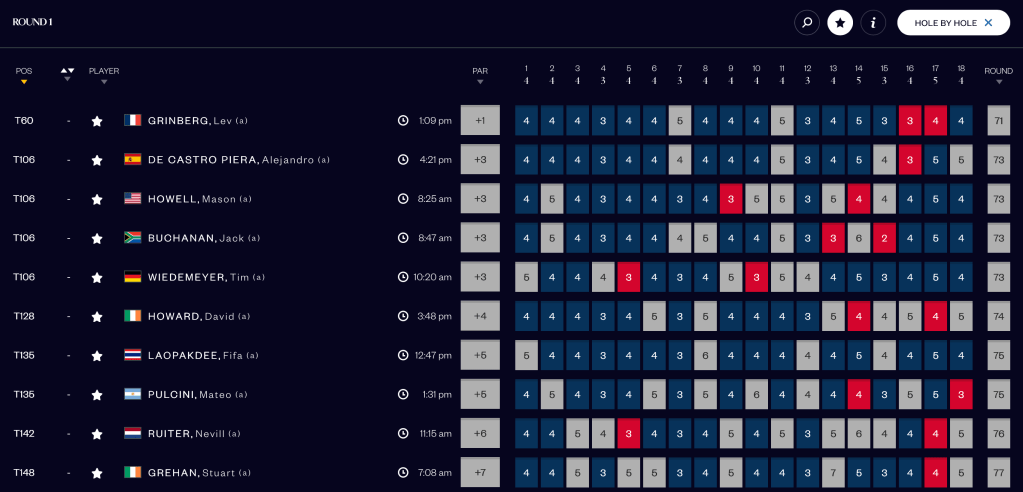The width and height of the screenshot is (1023, 492).
Task: Click the star icon beside Grehan, Stuart
Action: point(97,473)
